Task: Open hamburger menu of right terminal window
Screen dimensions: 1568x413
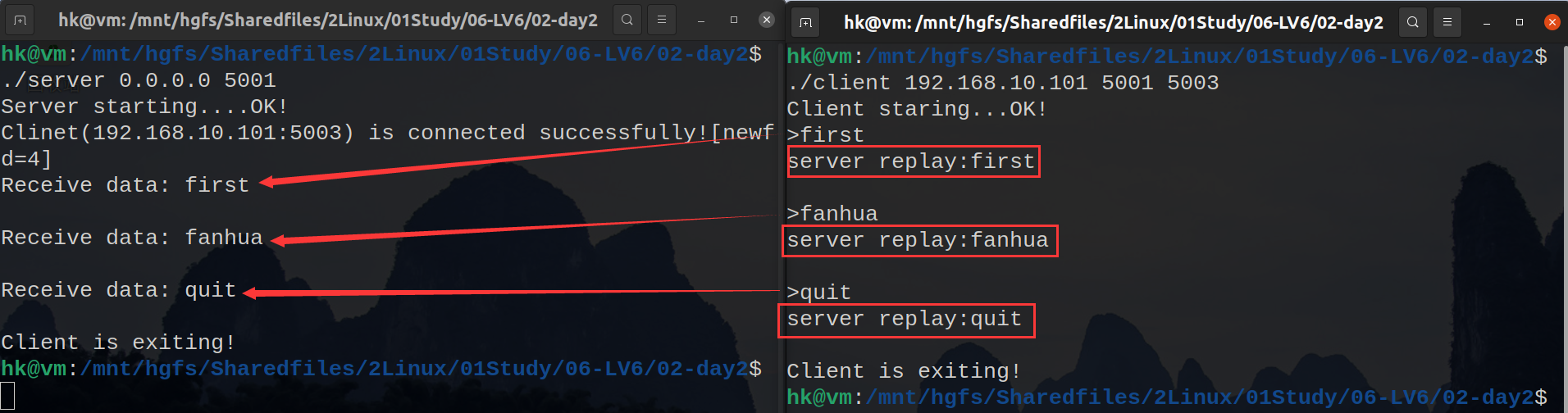Action: point(1447,22)
